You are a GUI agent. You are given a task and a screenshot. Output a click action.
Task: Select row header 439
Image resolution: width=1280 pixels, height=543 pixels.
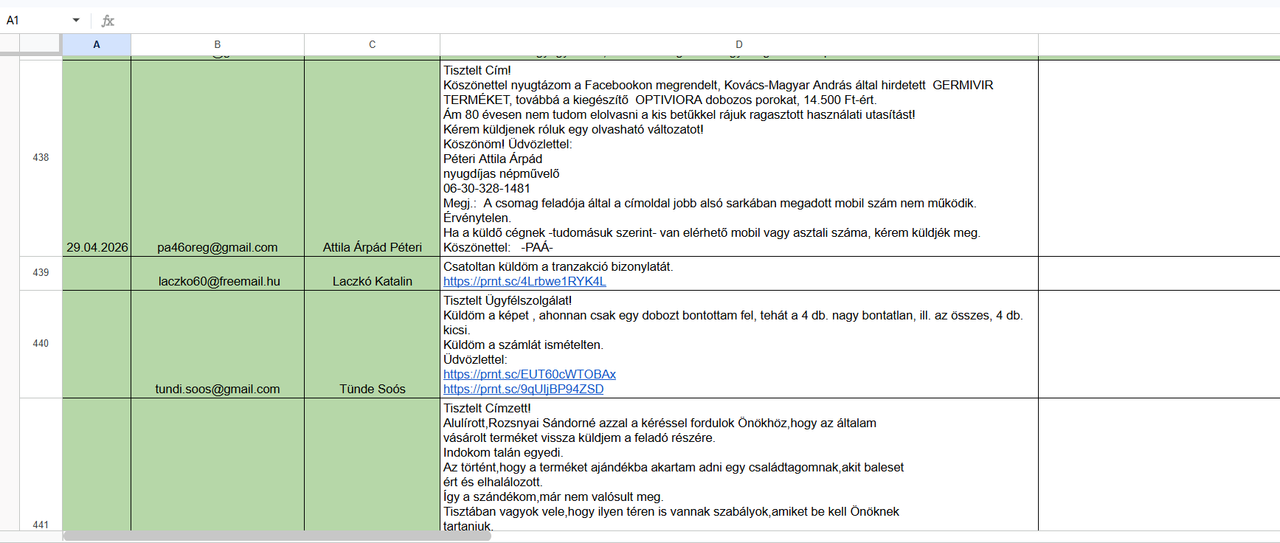(x=41, y=273)
